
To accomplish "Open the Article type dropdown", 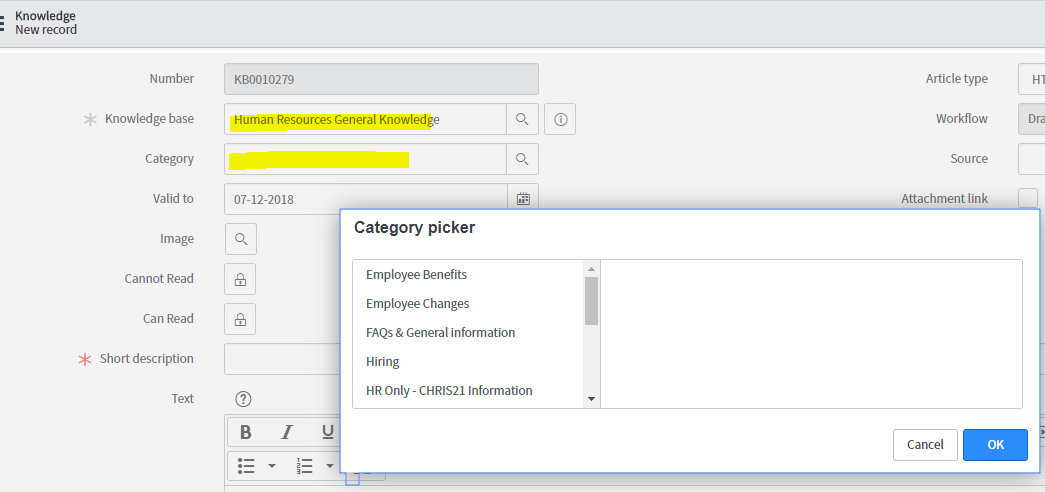I will pos(1032,79).
